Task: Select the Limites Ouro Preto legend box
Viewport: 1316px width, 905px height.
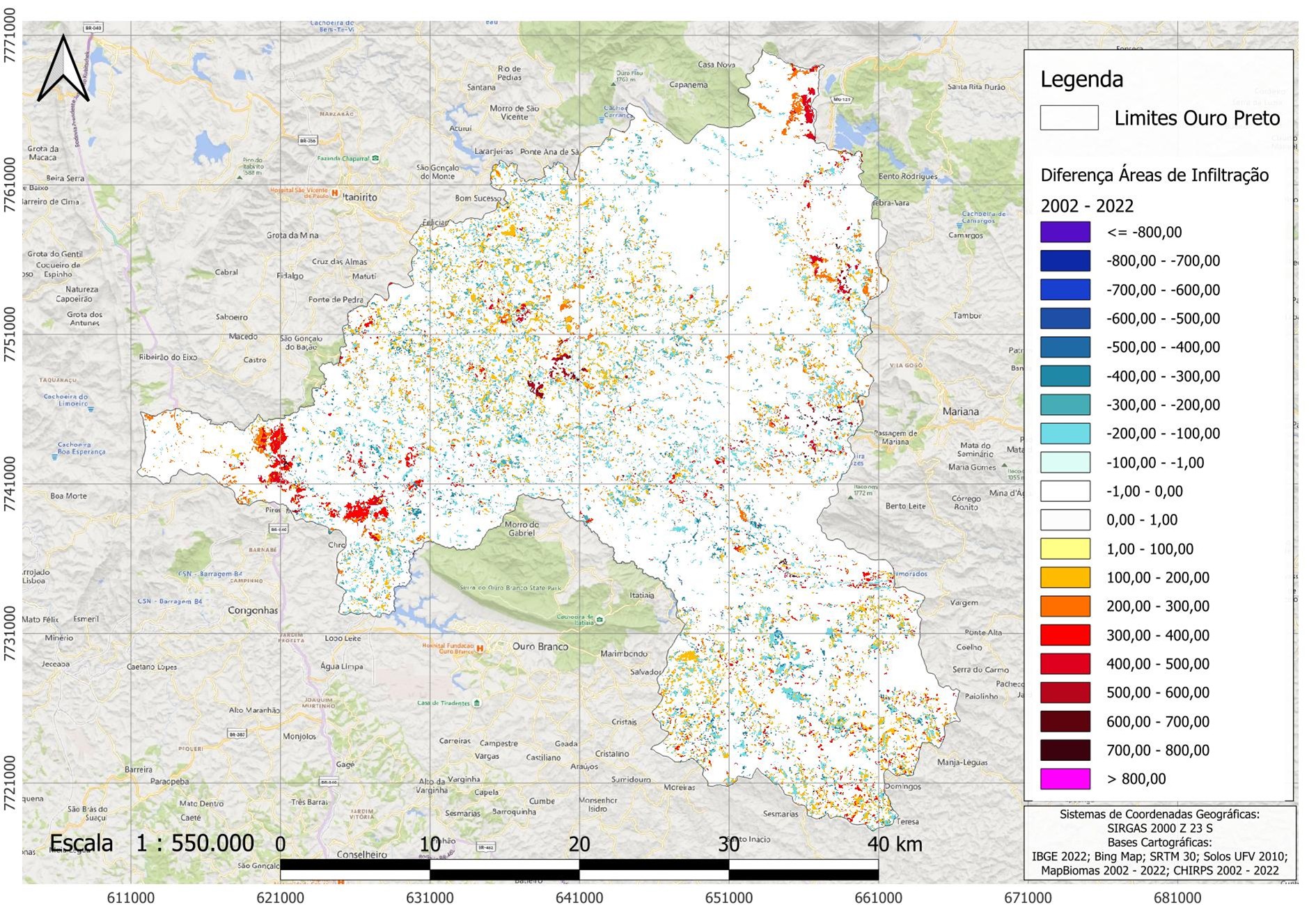Action: click(x=1069, y=118)
